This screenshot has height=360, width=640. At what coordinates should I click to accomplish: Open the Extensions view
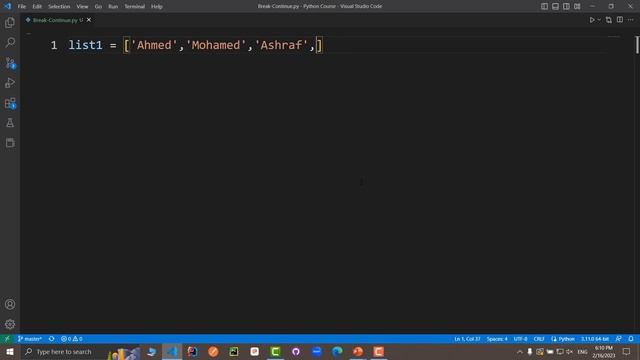pyautogui.click(x=10, y=103)
